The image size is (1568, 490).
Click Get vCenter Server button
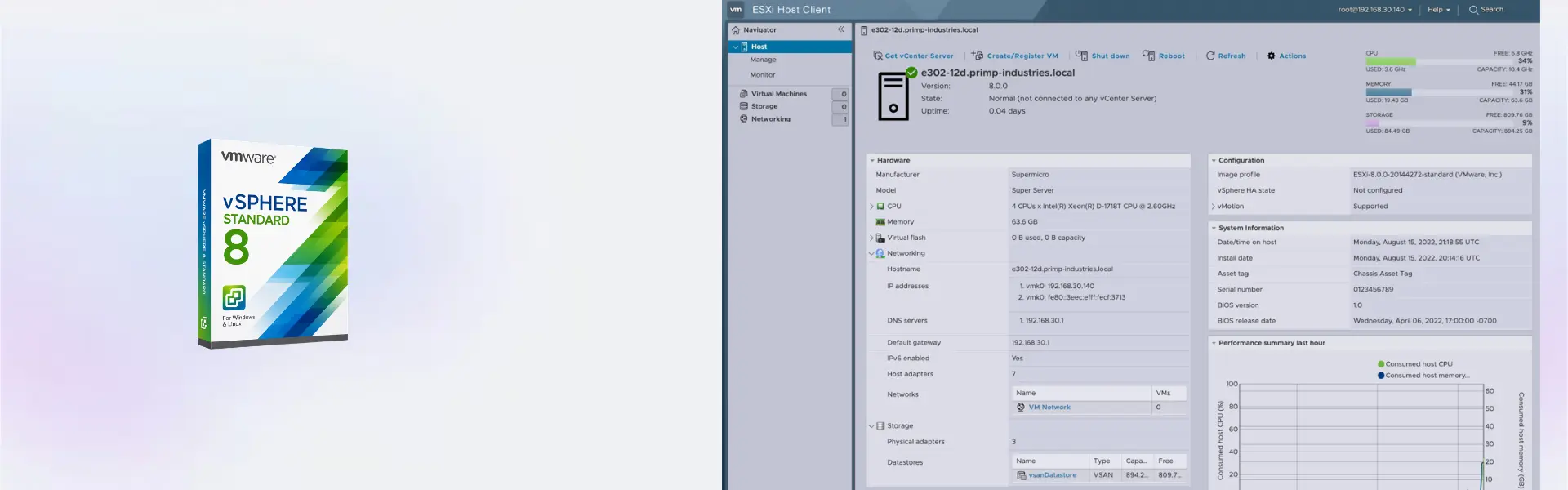[x=913, y=56]
